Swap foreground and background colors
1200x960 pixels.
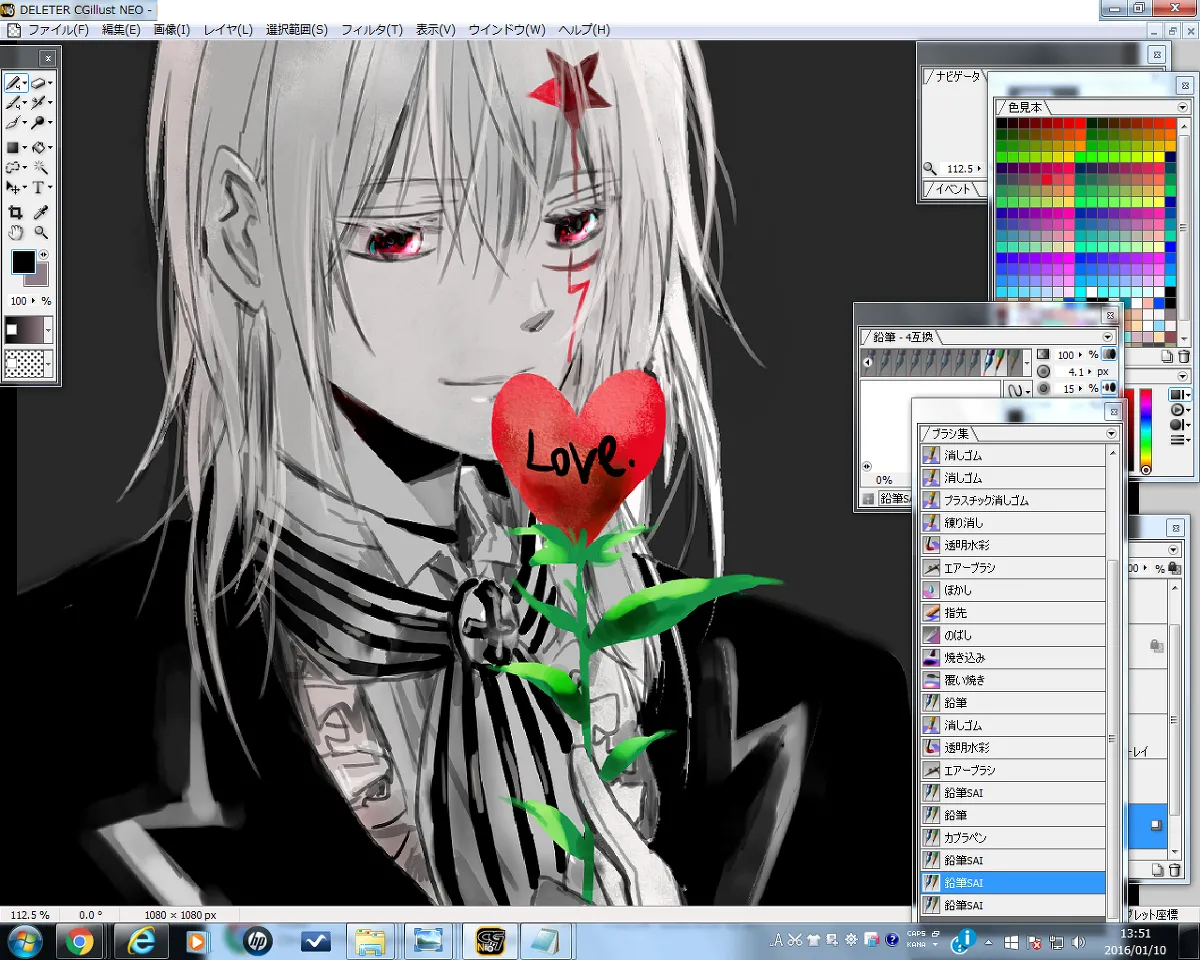click(44, 255)
